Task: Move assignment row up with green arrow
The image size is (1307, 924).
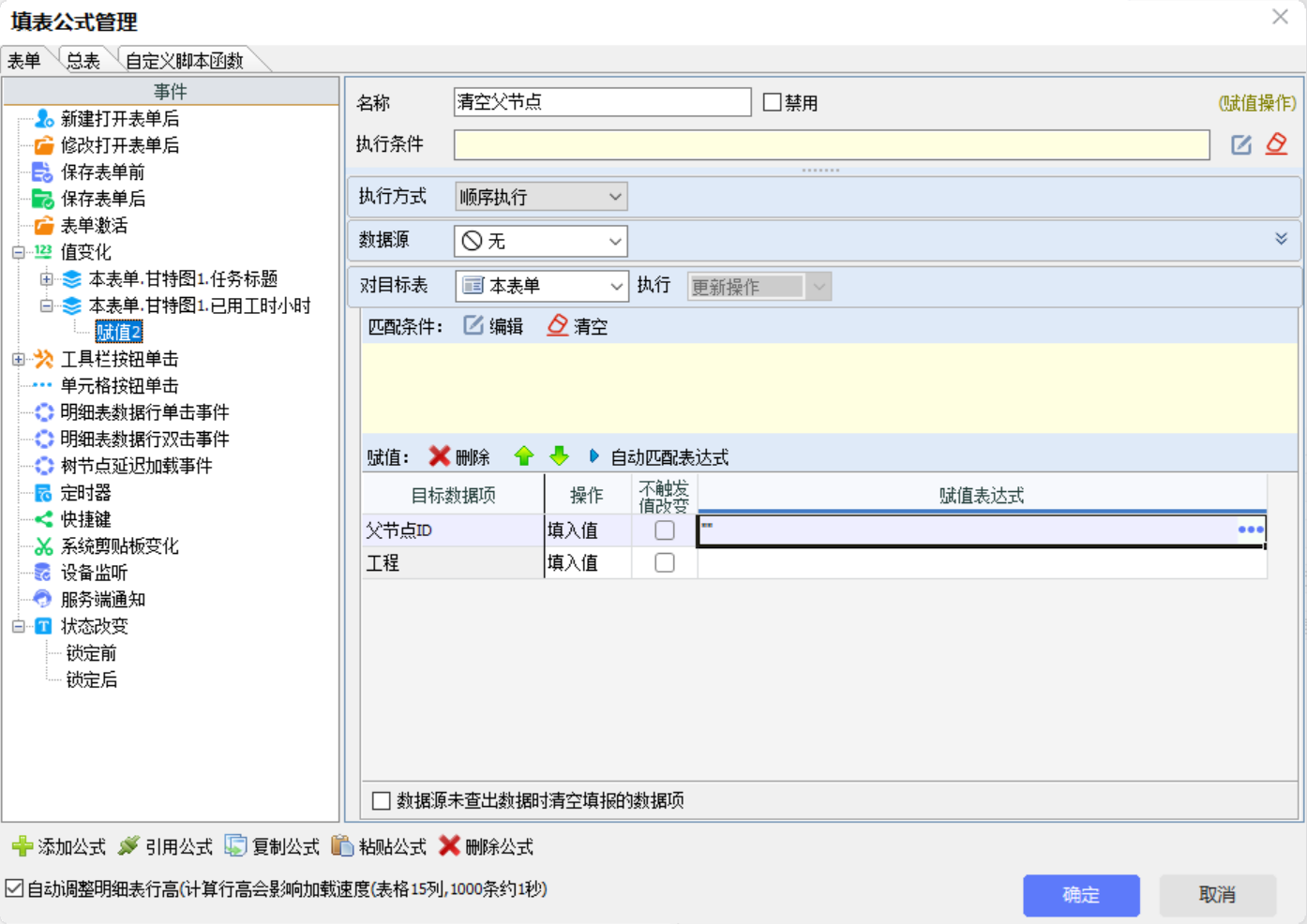Action: [524, 456]
